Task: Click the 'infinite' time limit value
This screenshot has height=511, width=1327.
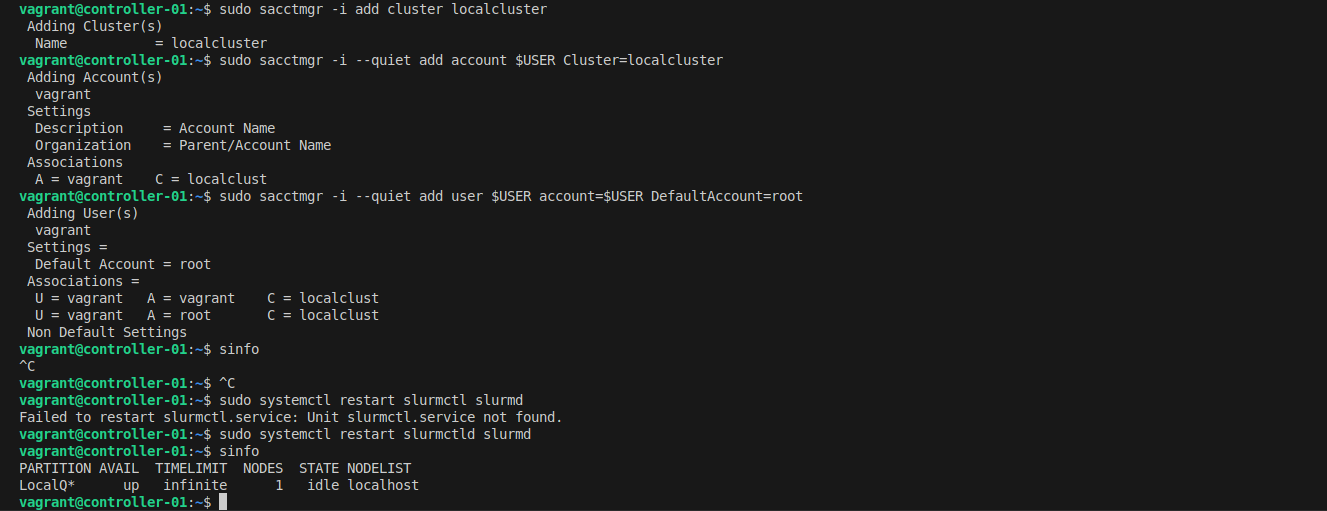Action: click(195, 485)
